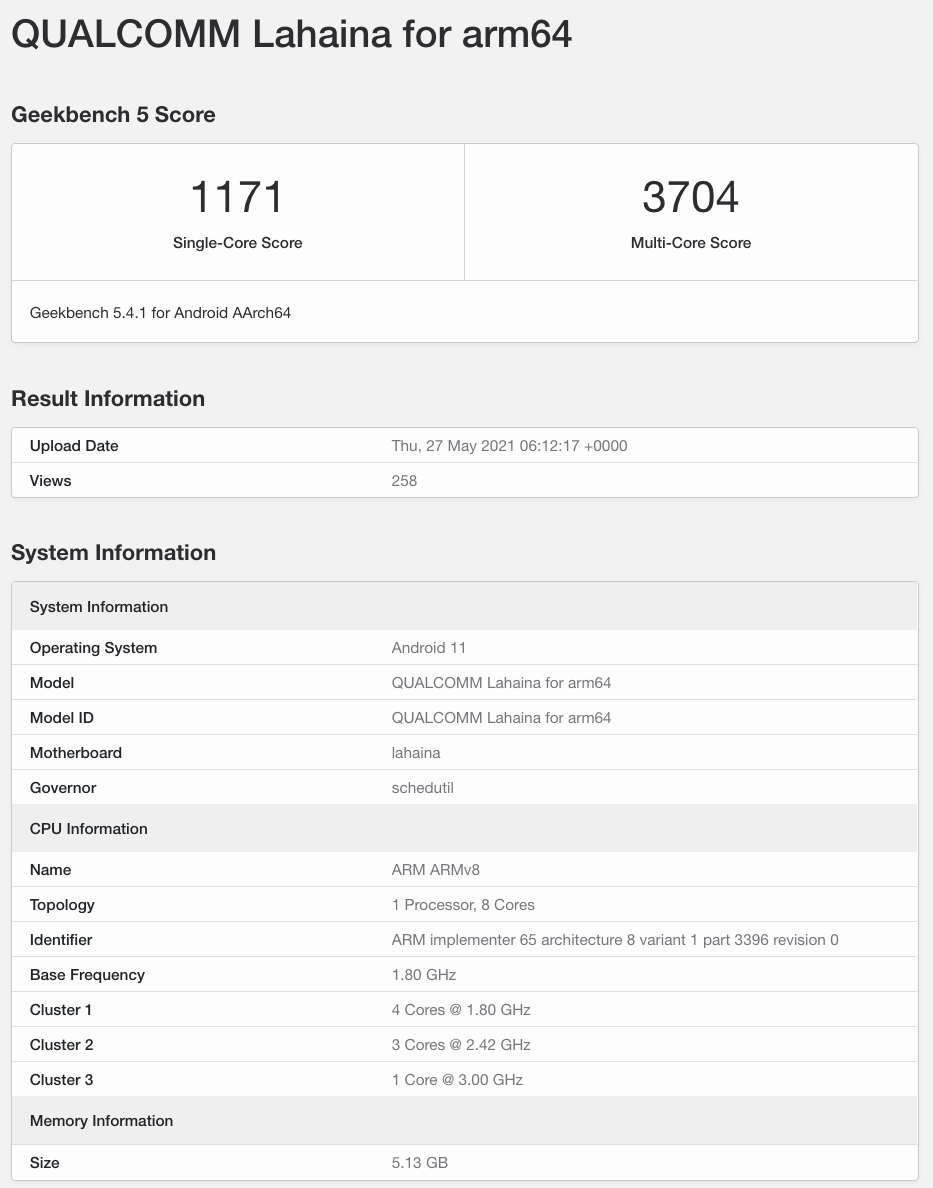The height and width of the screenshot is (1188, 933).
Task: Click the Model row label
Action: (52, 683)
